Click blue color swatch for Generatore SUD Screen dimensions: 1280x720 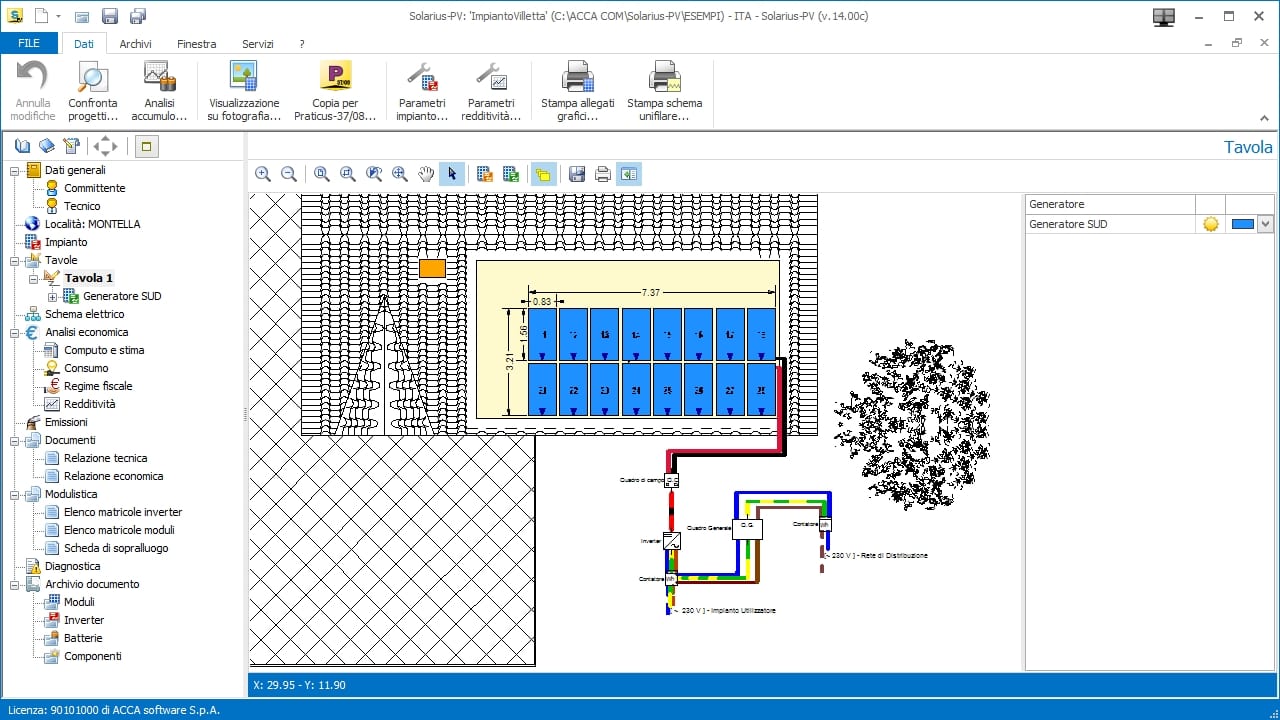tap(1242, 224)
